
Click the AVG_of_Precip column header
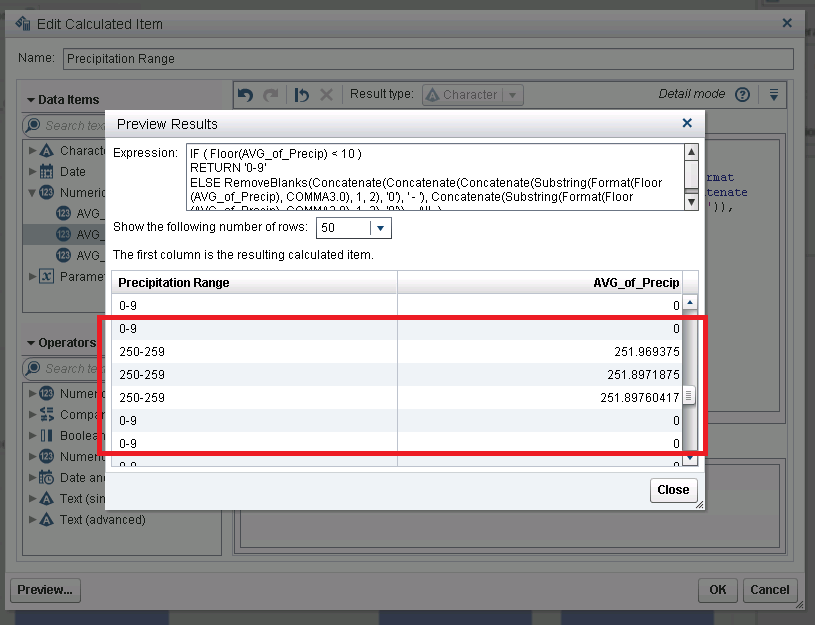(x=540, y=282)
